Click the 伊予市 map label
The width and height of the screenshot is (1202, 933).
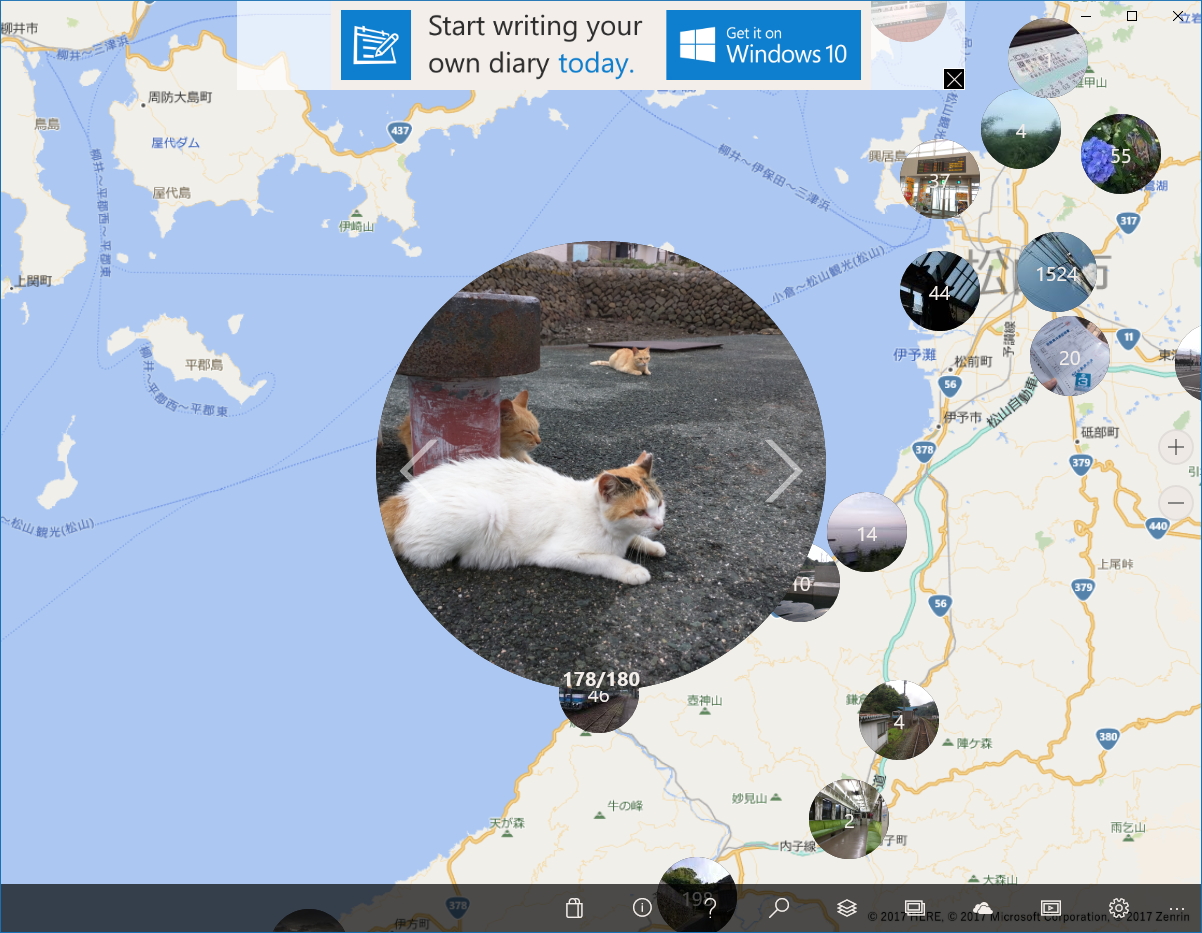tap(961, 416)
